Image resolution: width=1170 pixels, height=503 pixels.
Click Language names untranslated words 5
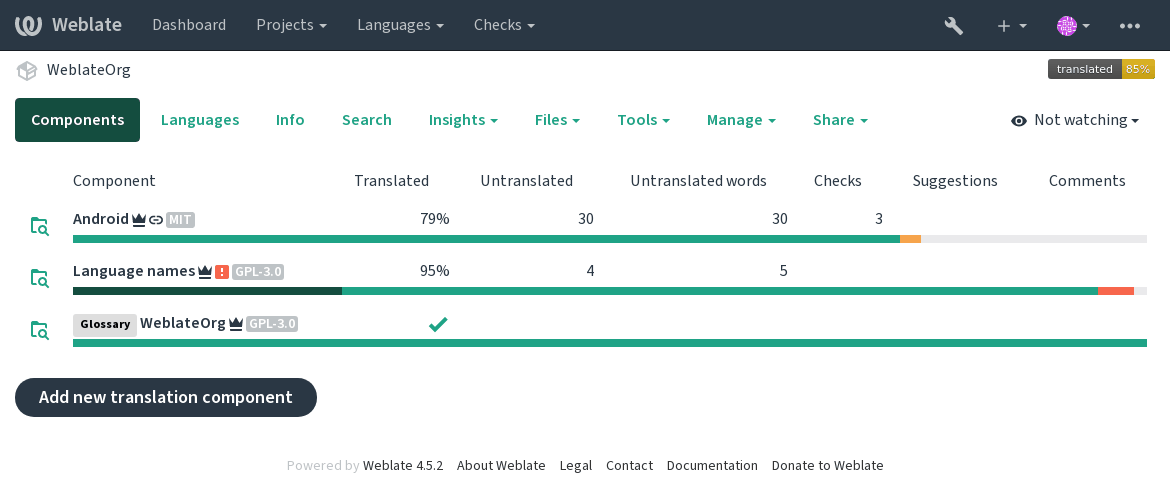[783, 271]
